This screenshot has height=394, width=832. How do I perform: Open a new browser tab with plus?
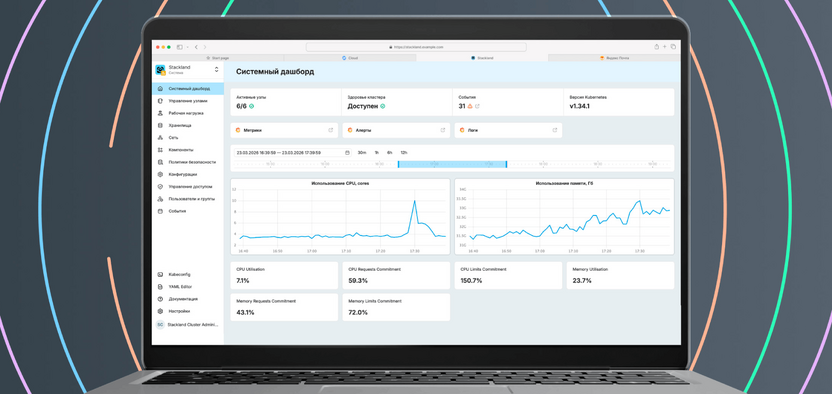(664, 47)
